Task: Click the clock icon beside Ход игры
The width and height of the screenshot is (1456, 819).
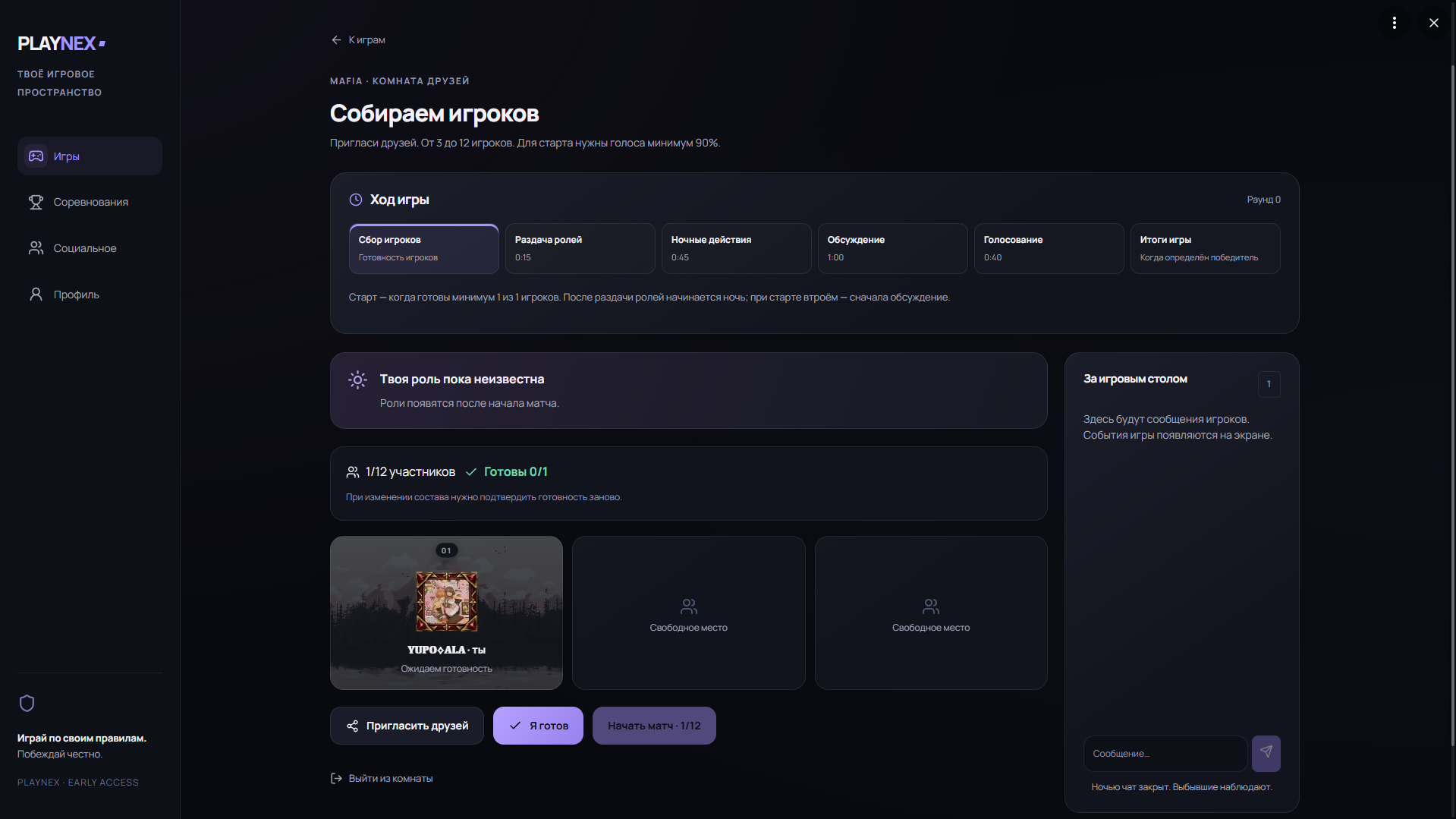Action: (x=356, y=200)
